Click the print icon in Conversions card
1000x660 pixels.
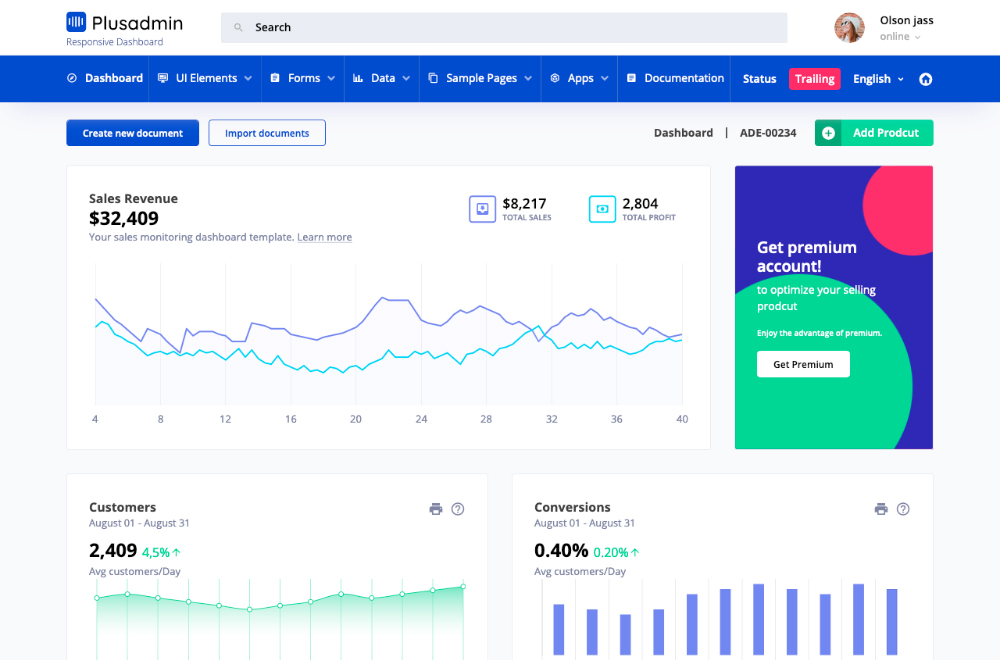881,509
